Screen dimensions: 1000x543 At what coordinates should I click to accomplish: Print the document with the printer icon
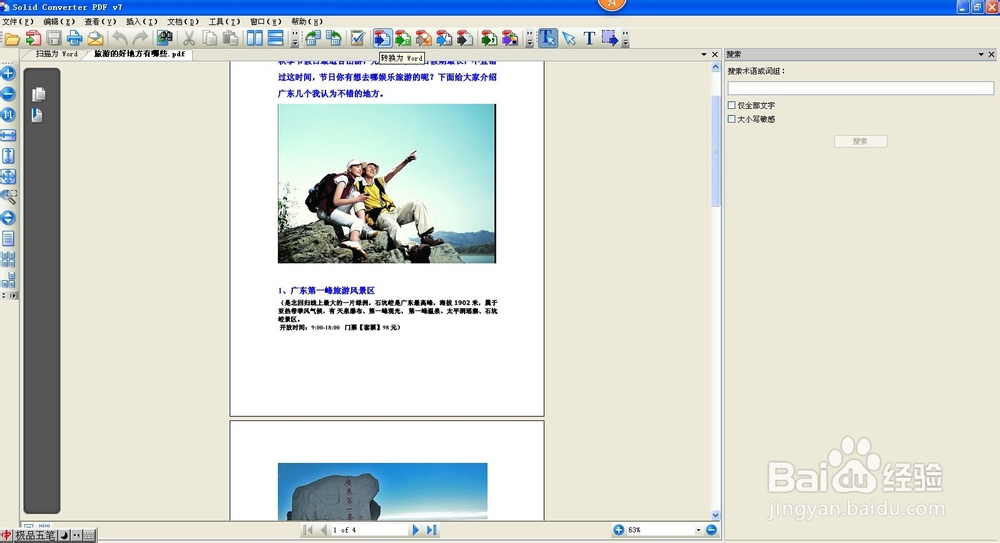tap(75, 39)
